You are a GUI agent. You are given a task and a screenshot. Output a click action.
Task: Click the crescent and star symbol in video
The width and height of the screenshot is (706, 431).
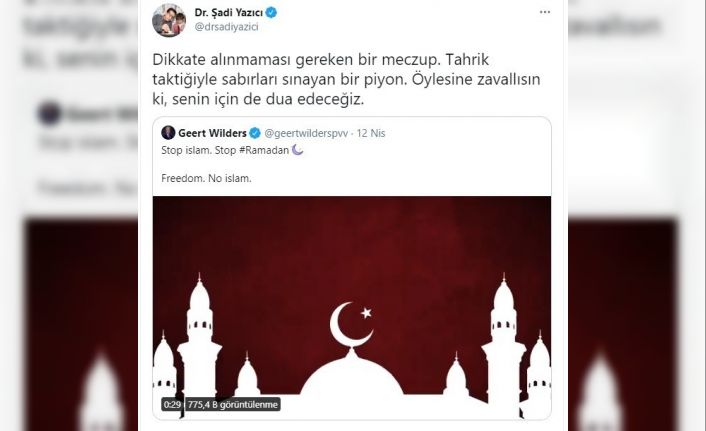(x=351, y=324)
